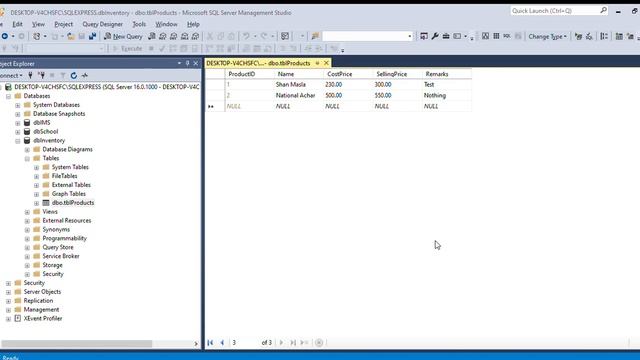Click the Execute SQL icon after Change Type
The height and width of the screenshot is (360, 640).
coord(578,36)
